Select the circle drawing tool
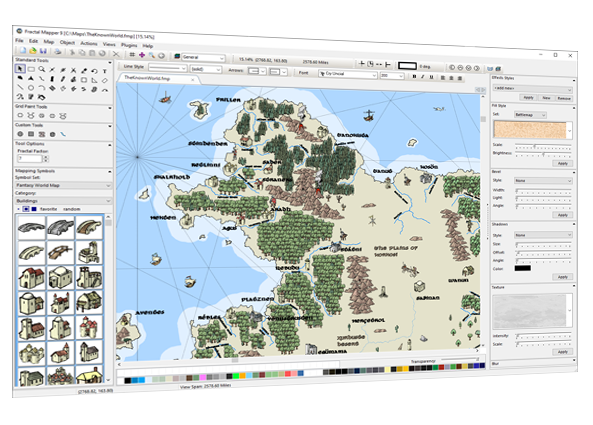Viewport: 593px width, 425px height. pyautogui.click(x=31, y=88)
